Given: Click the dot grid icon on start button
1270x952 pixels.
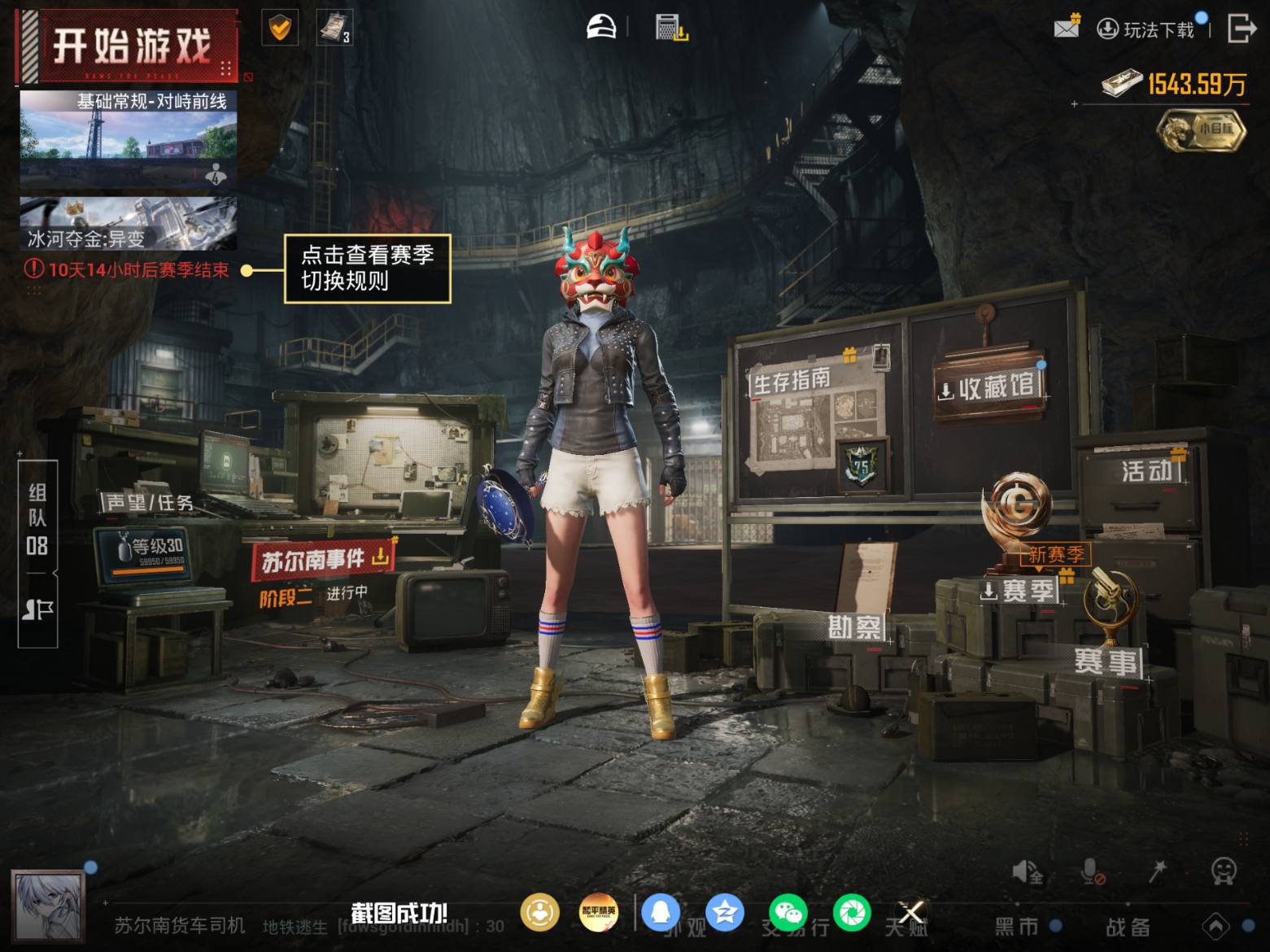Looking at the screenshot, I should pyautogui.click(x=226, y=68).
